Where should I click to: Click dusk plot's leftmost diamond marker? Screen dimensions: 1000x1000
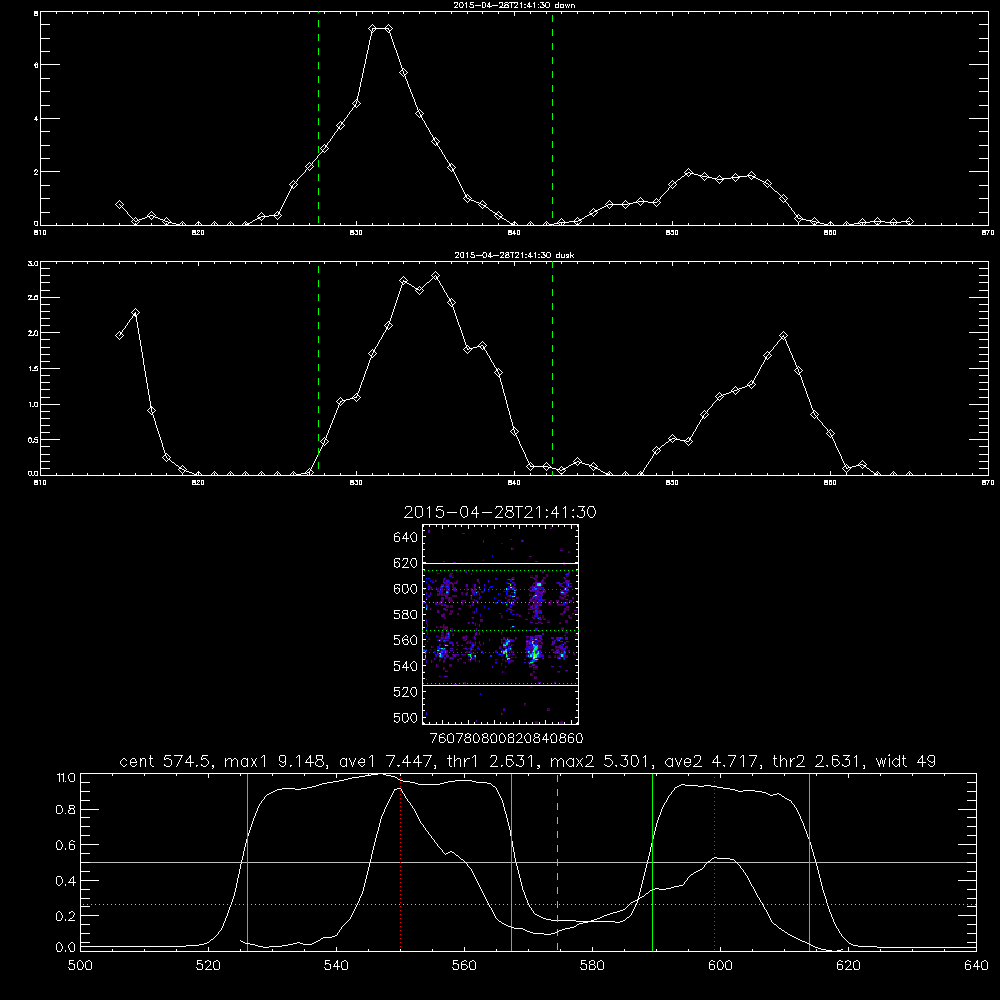coord(119,335)
